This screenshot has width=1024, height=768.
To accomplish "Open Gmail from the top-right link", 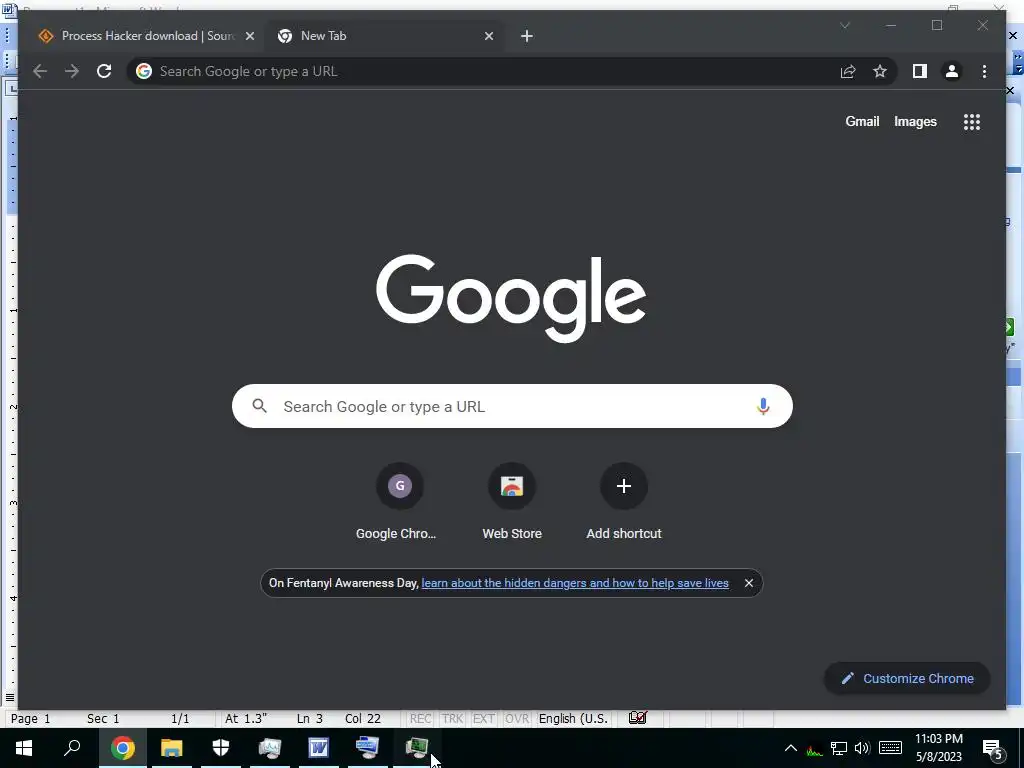I will 862,121.
